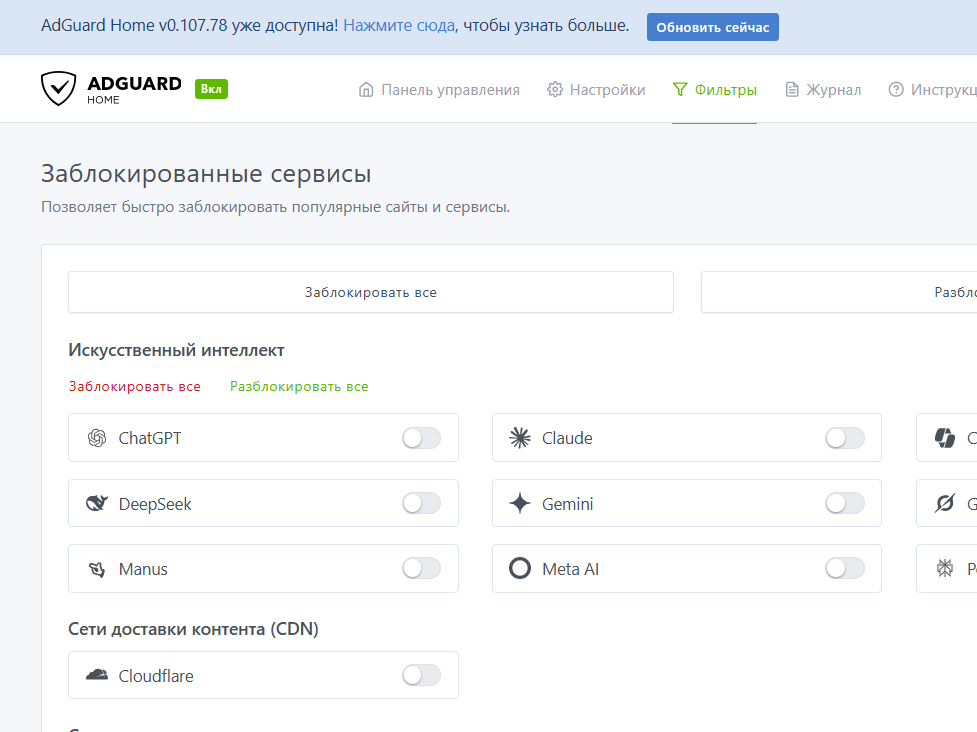Click the Cloudflare service name
This screenshot has width=977, height=732.
[156, 676]
